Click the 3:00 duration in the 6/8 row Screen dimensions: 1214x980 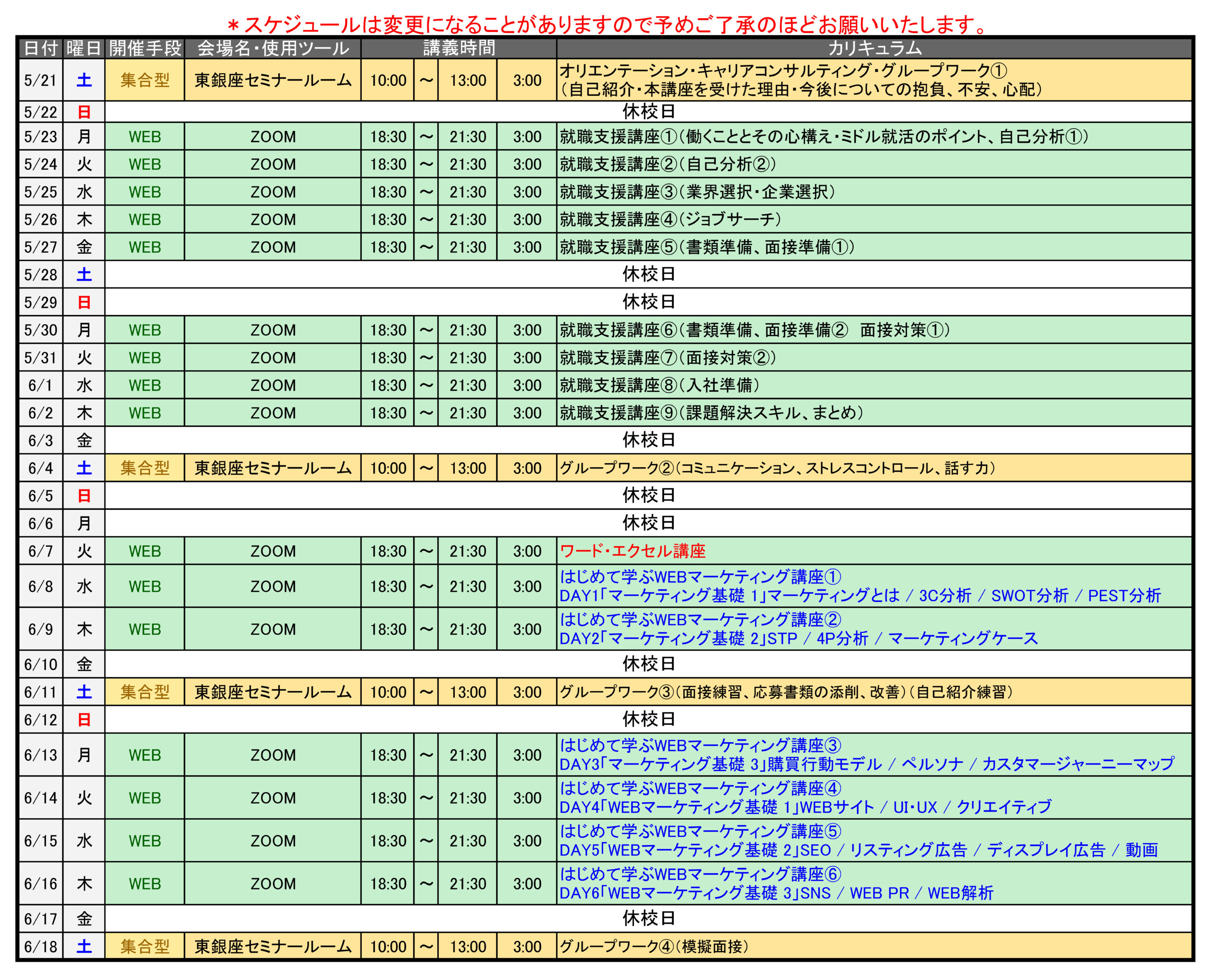tap(527, 586)
